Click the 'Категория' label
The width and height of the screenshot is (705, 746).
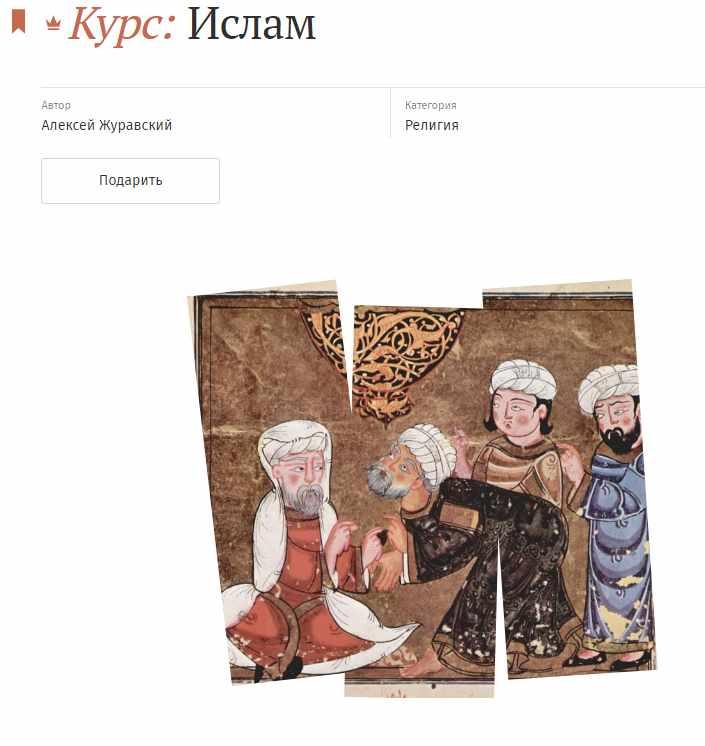pyautogui.click(x=431, y=105)
